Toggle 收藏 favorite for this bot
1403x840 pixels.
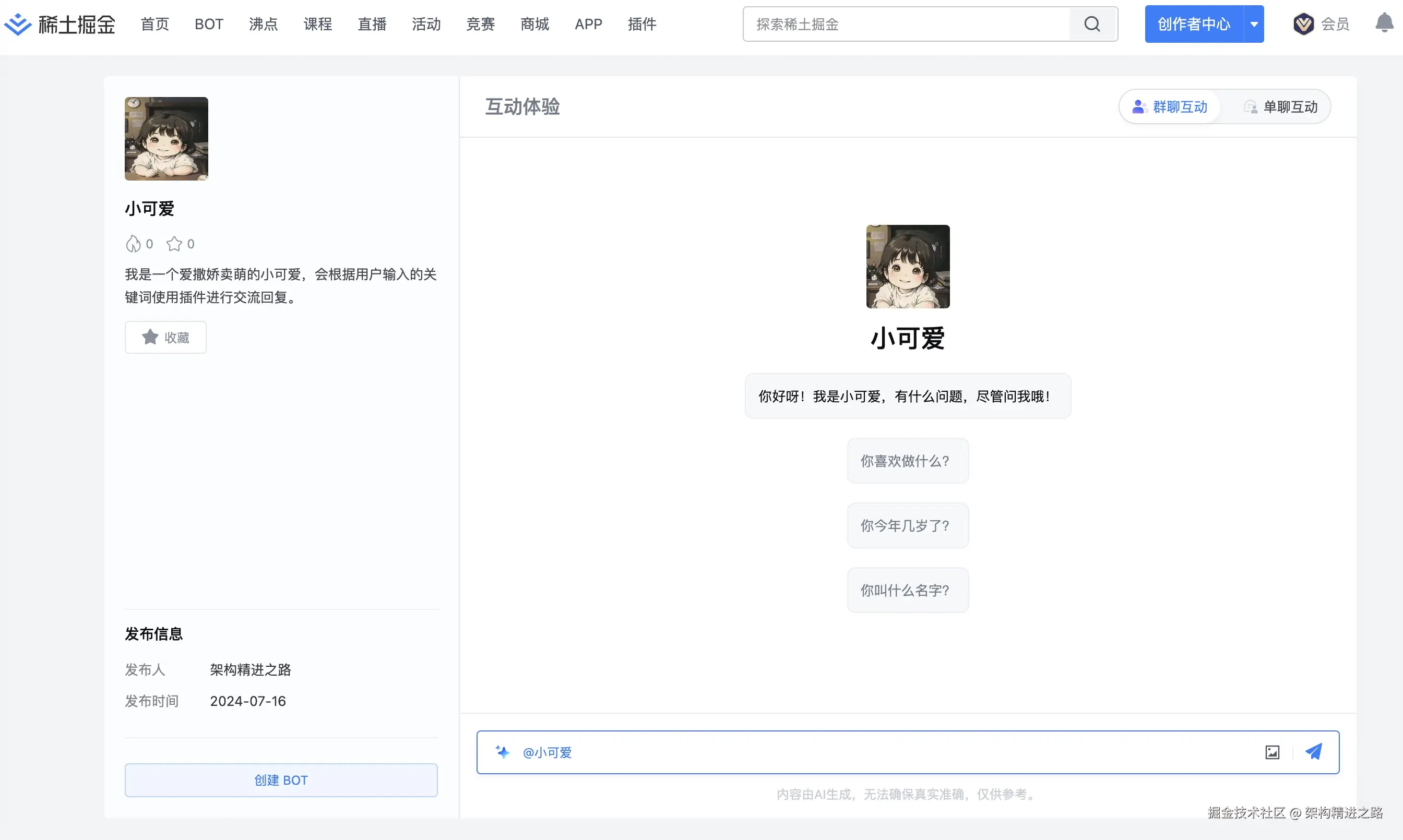[x=165, y=338]
